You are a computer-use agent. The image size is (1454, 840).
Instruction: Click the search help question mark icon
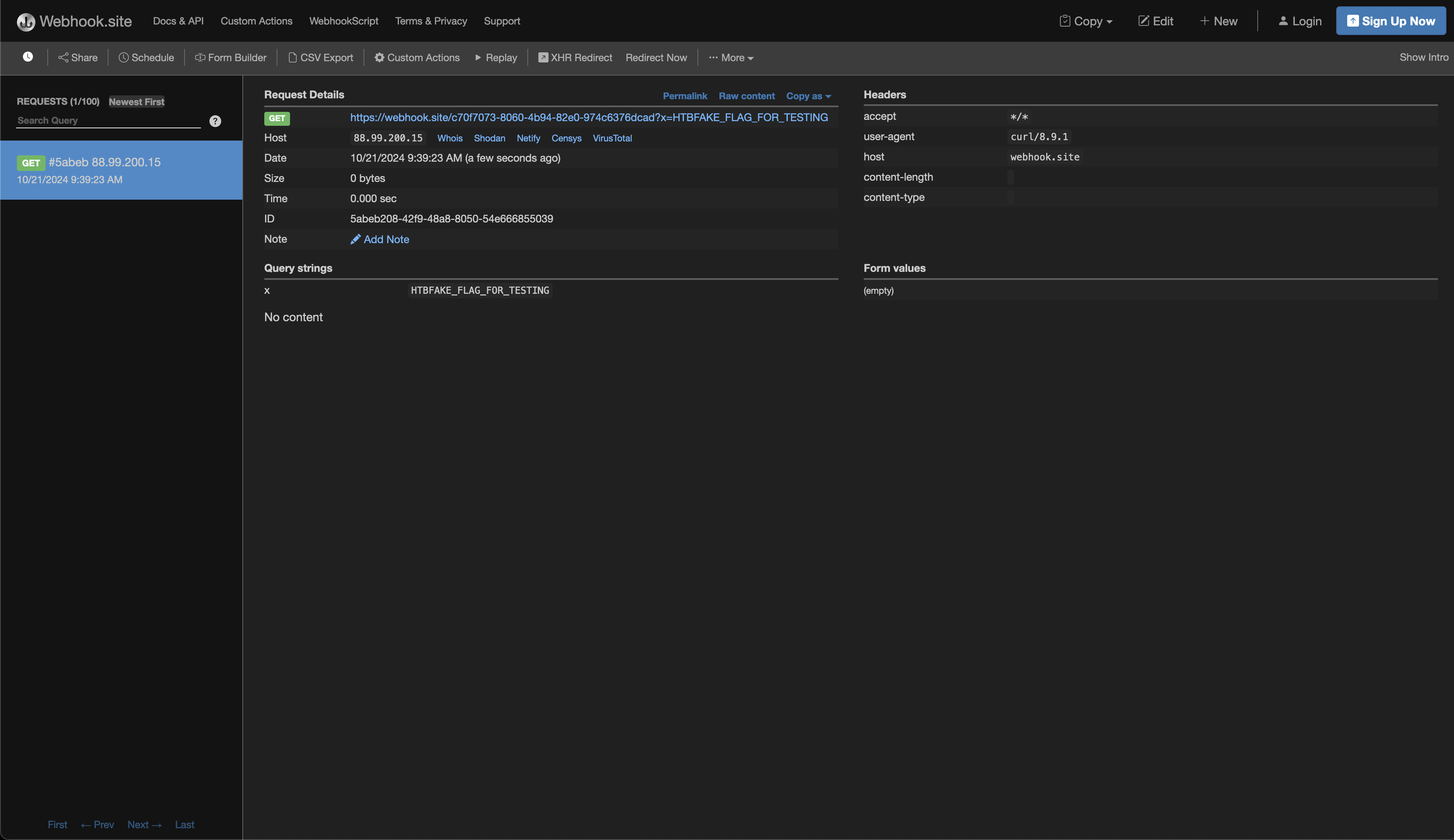coord(215,121)
